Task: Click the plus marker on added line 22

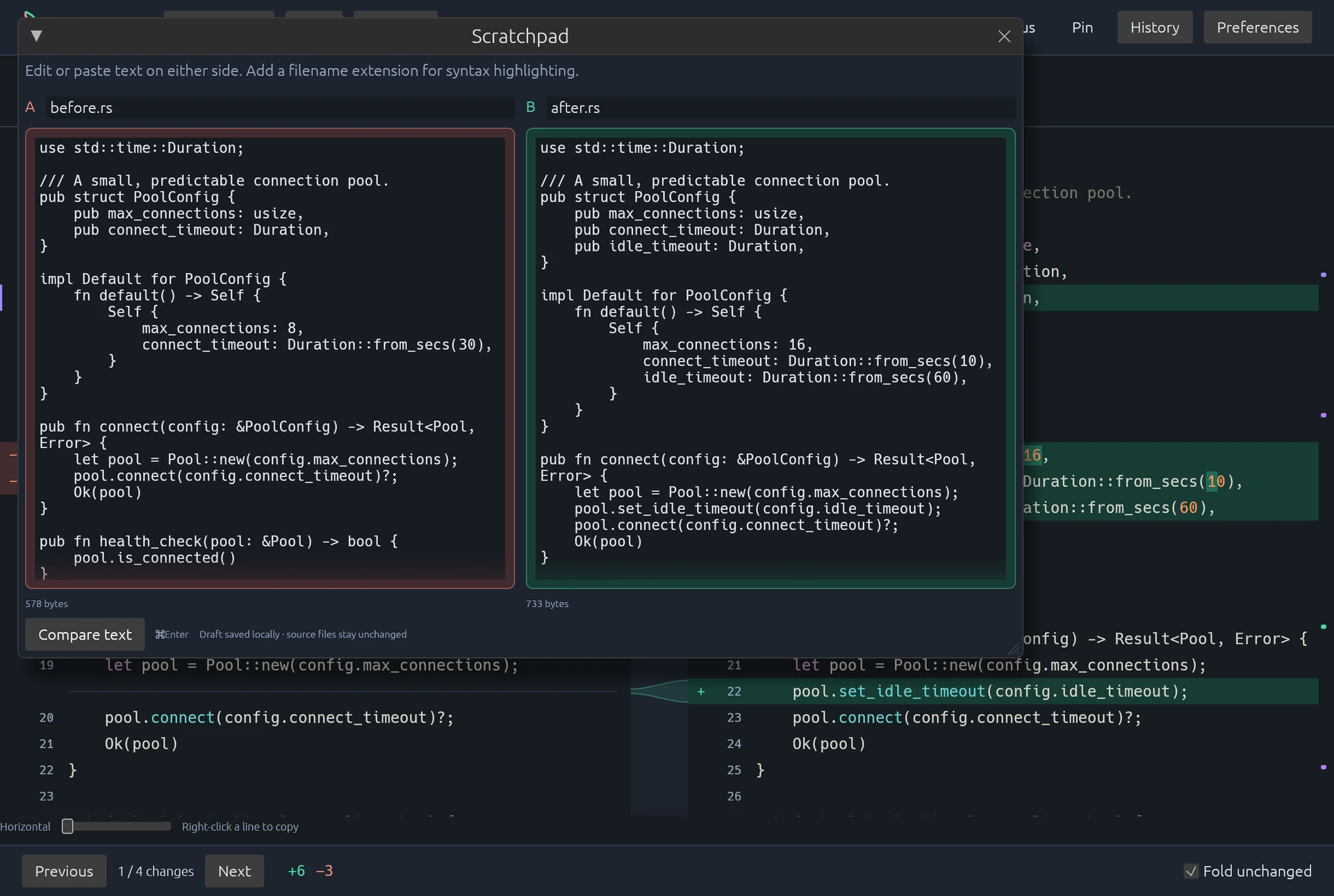Action: (701, 691)
